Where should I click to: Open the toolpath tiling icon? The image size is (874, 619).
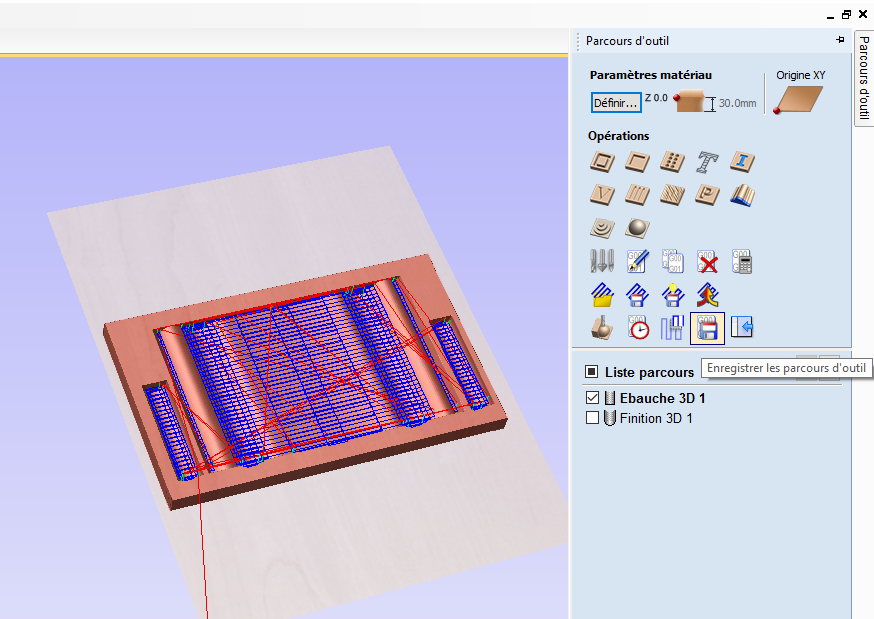[x=672, y=328]
